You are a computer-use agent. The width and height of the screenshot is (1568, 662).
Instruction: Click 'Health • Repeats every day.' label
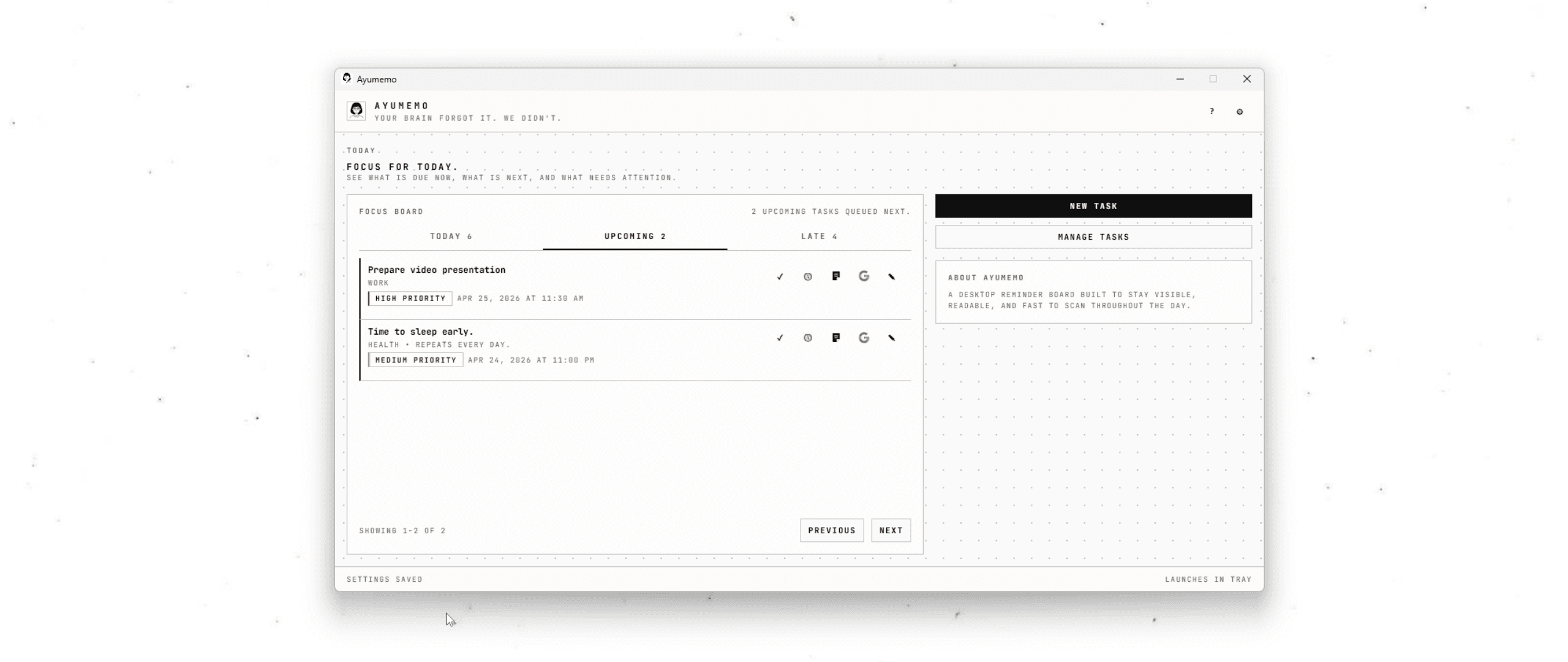pyautogui.click(x=439, y=344)
